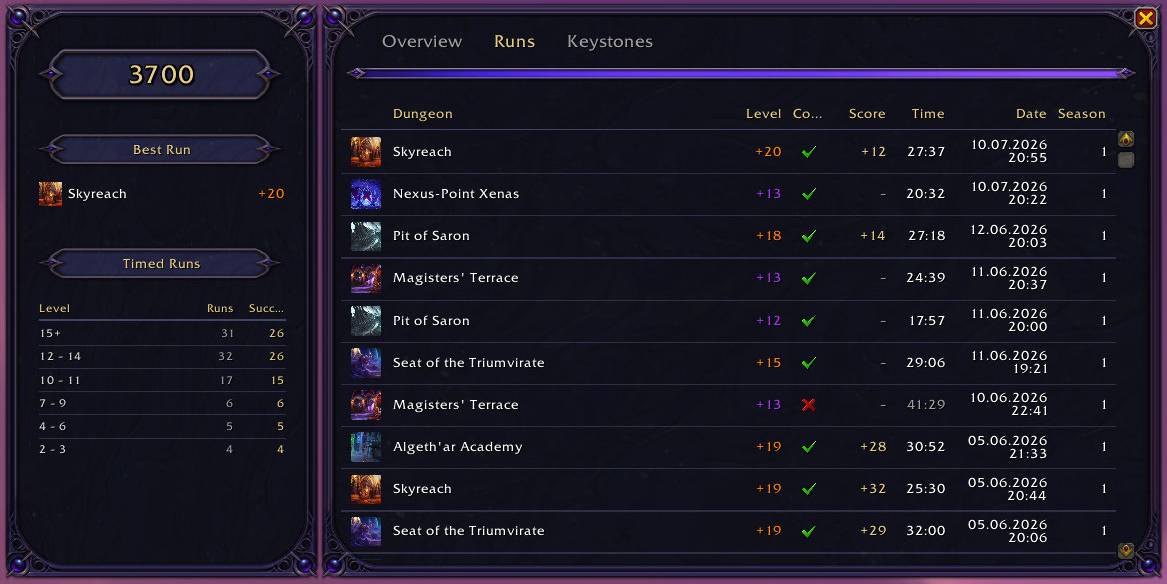
Task: Close the runs window with X button
Action: tap(1145, 18)
